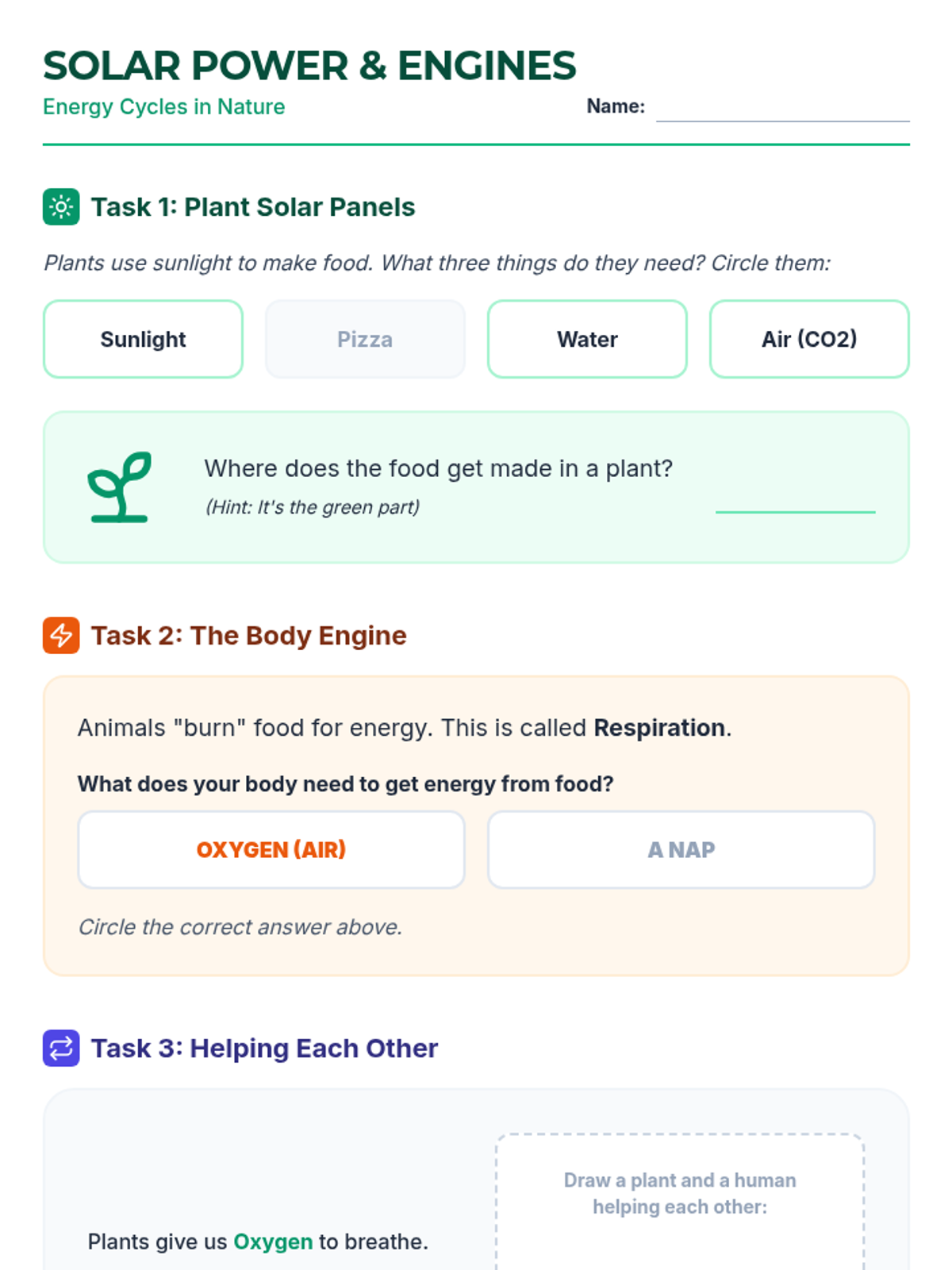Viewport: 952px width, 1270px height.
Task: Click the Task 3: Helping Each Other heading
Action: click(264, 1049)
